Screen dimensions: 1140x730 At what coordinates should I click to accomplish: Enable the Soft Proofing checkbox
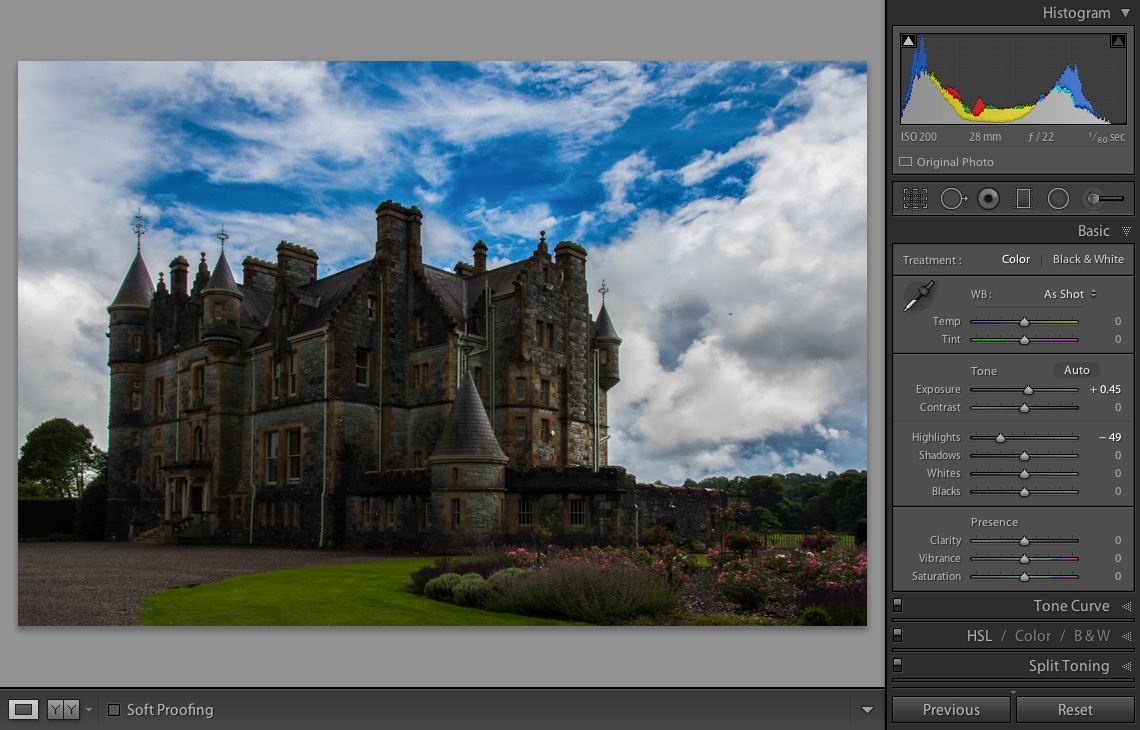pyautogui.click(x=115, y=710)
